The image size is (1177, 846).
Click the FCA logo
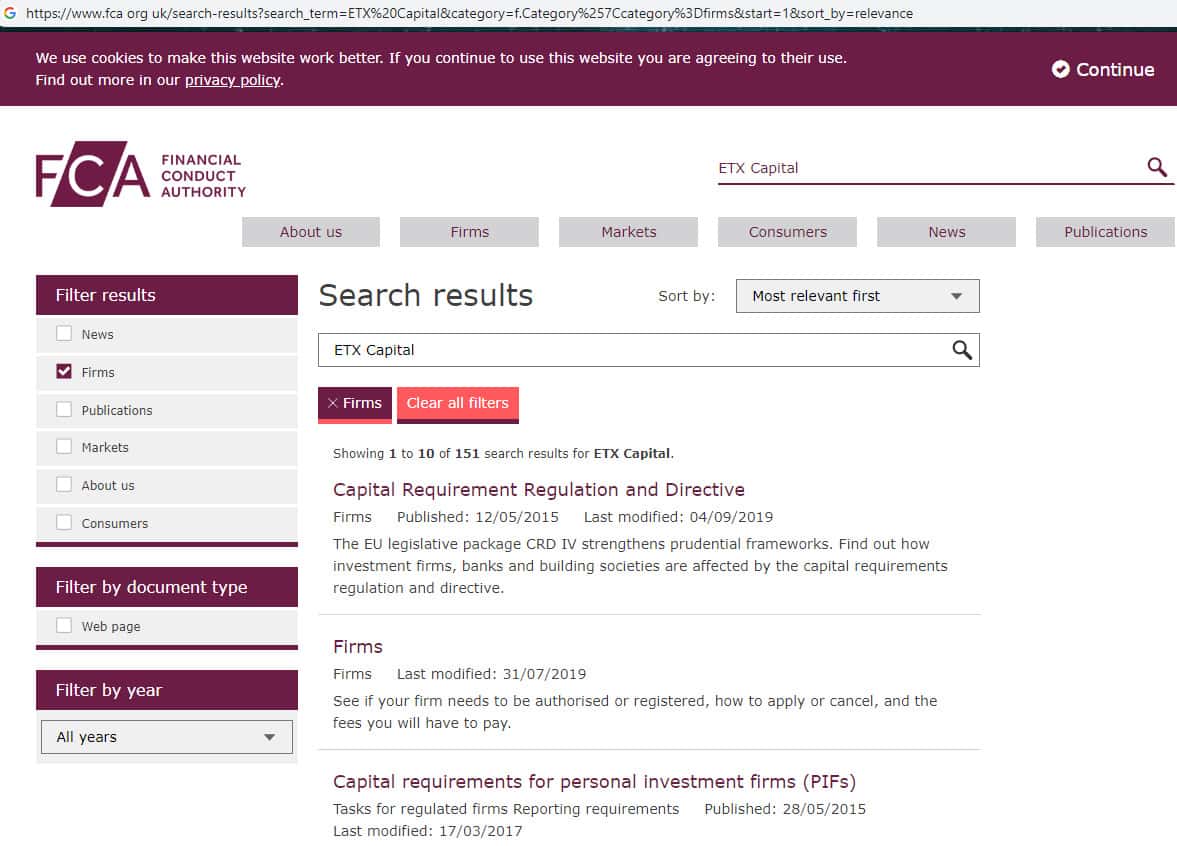click(141, 174)
